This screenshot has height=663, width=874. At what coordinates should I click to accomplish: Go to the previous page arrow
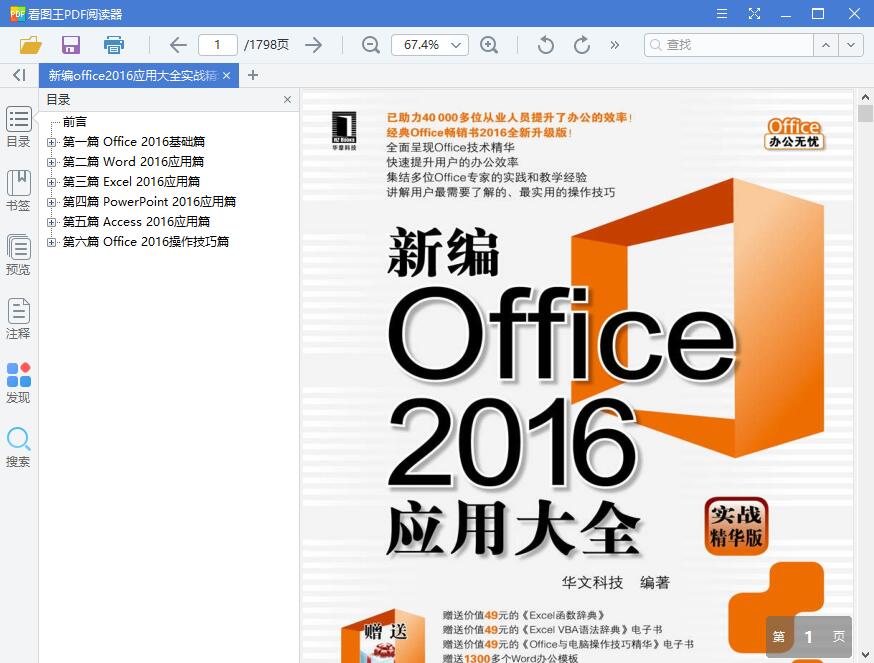[x=178, y=45]
